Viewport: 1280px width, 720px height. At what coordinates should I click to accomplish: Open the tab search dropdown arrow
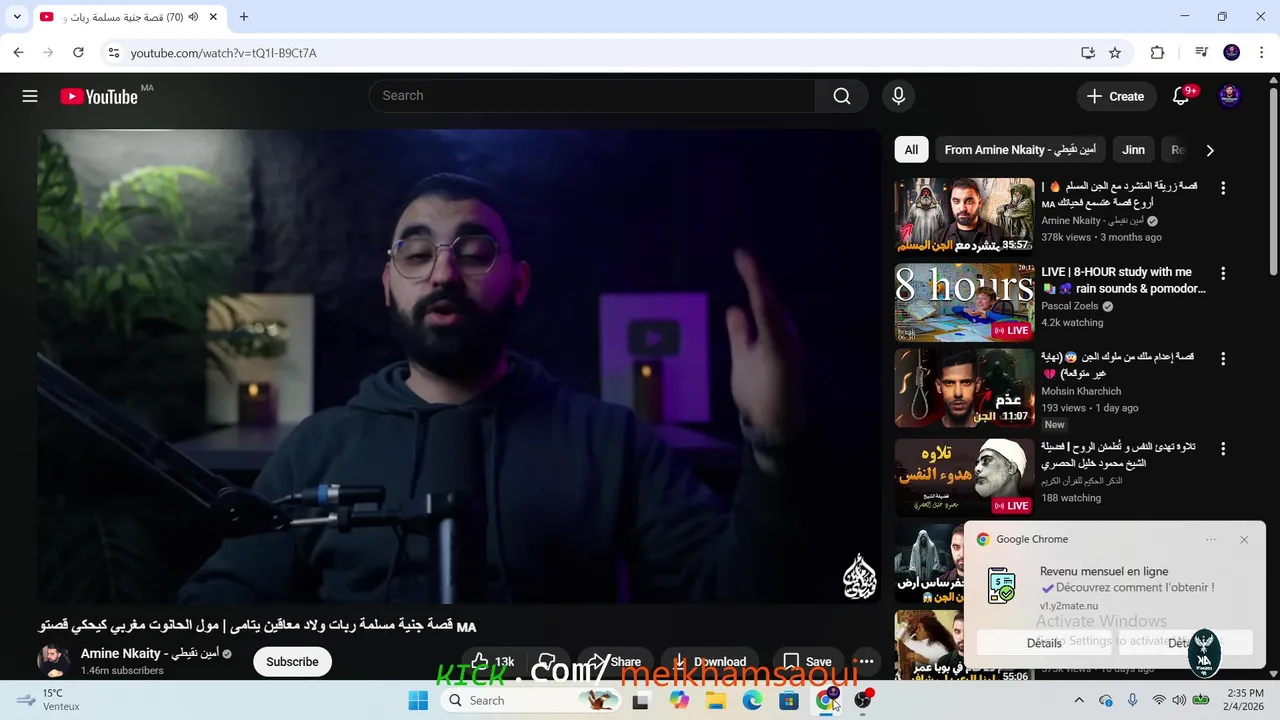point(17,17)
